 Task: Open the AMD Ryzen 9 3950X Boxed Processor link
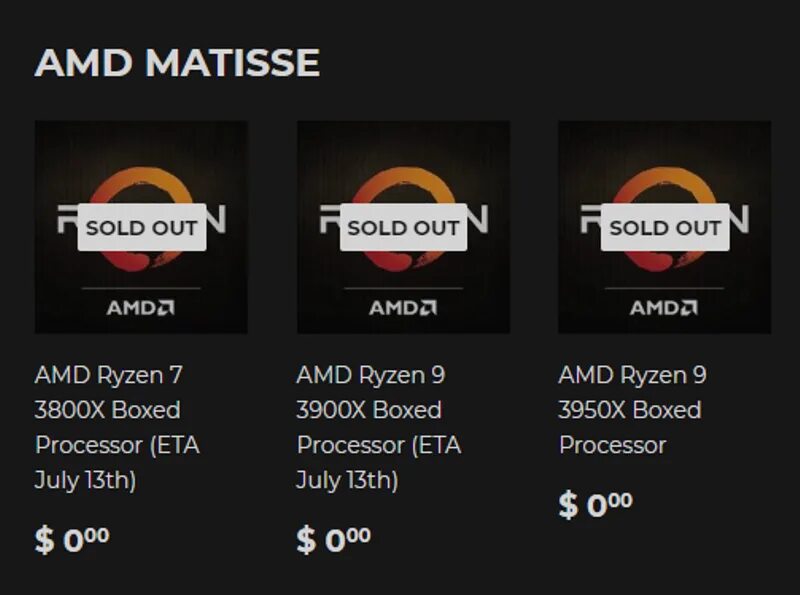click(x=632, y=409)
